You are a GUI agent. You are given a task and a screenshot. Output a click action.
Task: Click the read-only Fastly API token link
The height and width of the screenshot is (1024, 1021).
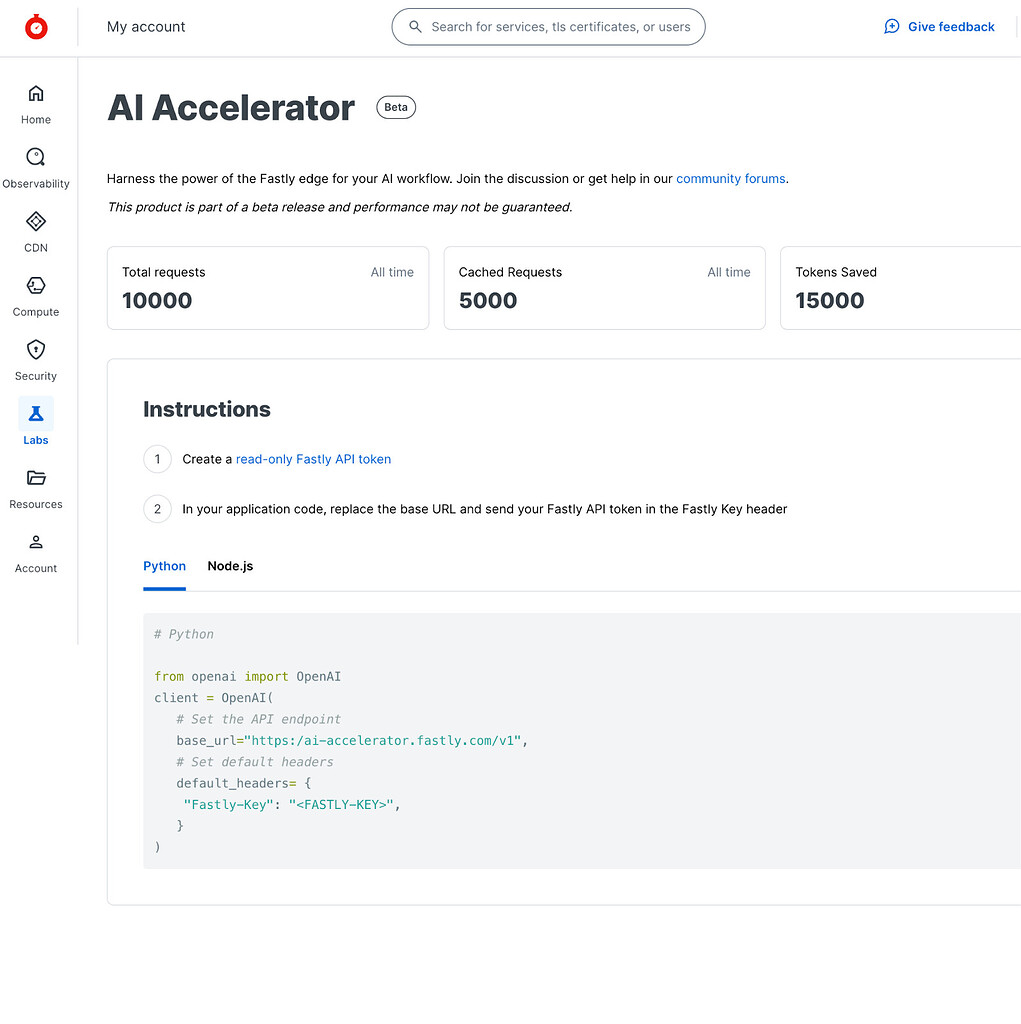[313, 459]
